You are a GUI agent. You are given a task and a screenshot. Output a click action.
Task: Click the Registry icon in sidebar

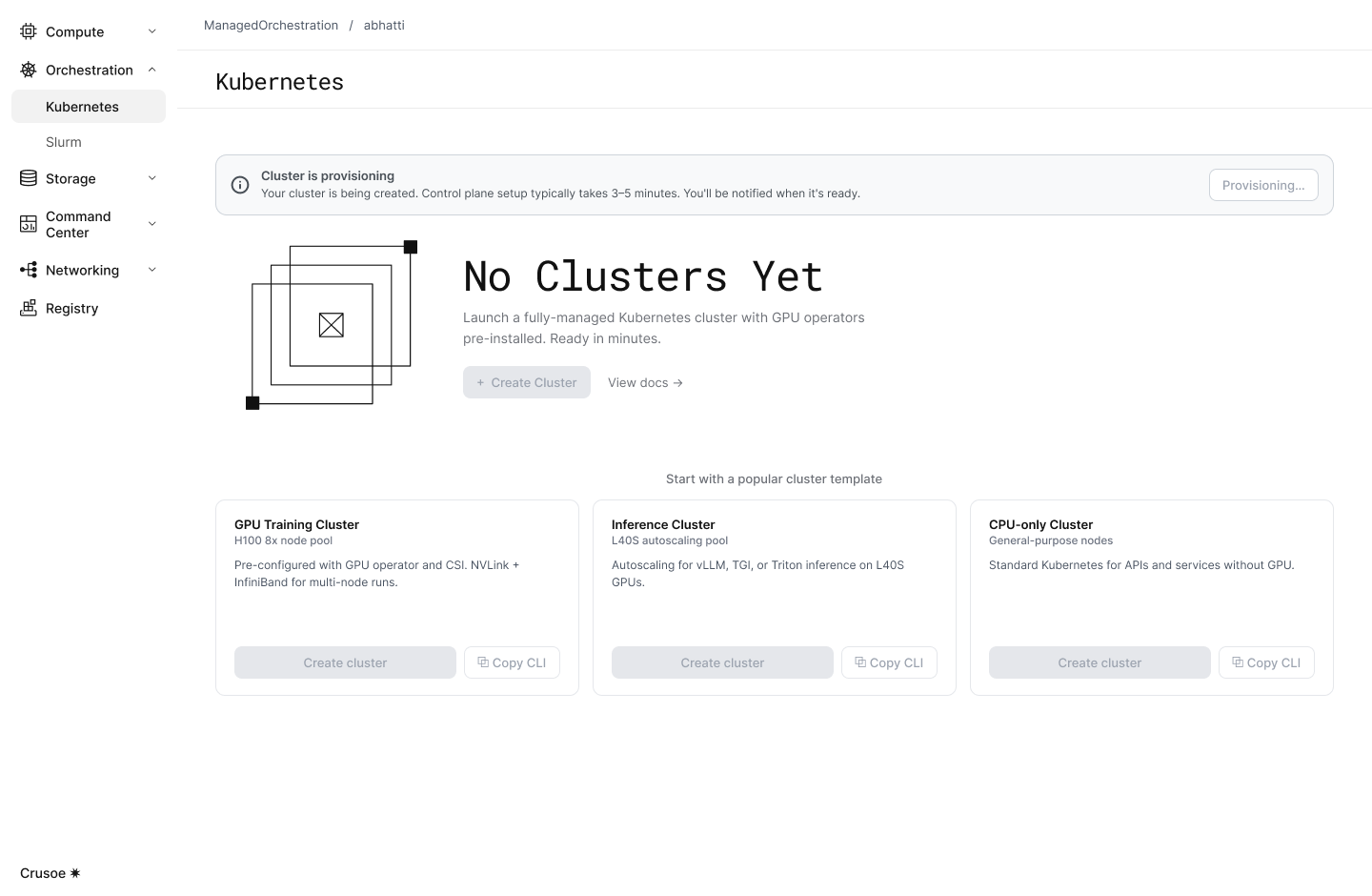[29, 308]
